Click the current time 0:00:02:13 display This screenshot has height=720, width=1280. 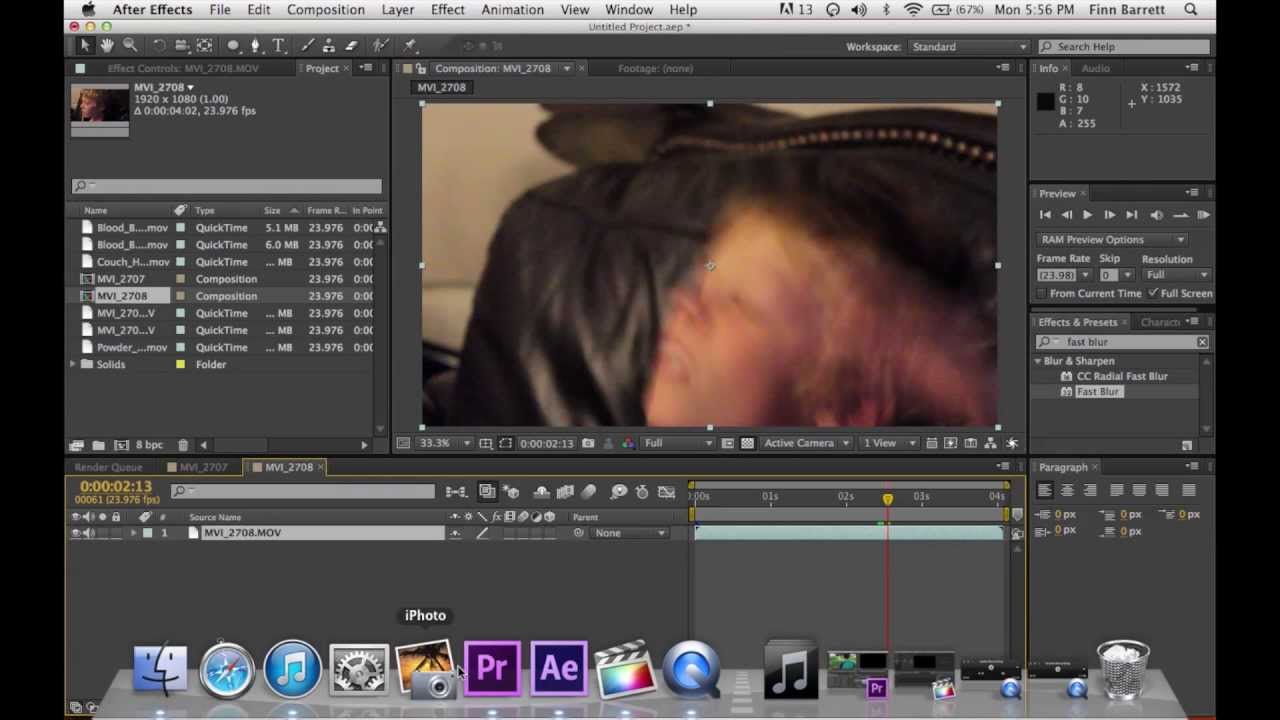(x=116, y=486)
